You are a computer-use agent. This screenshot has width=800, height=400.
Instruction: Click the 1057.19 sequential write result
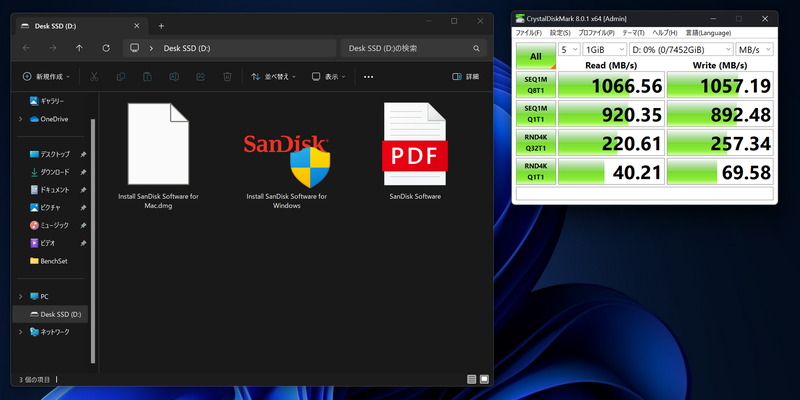click(x=720, y=85)
